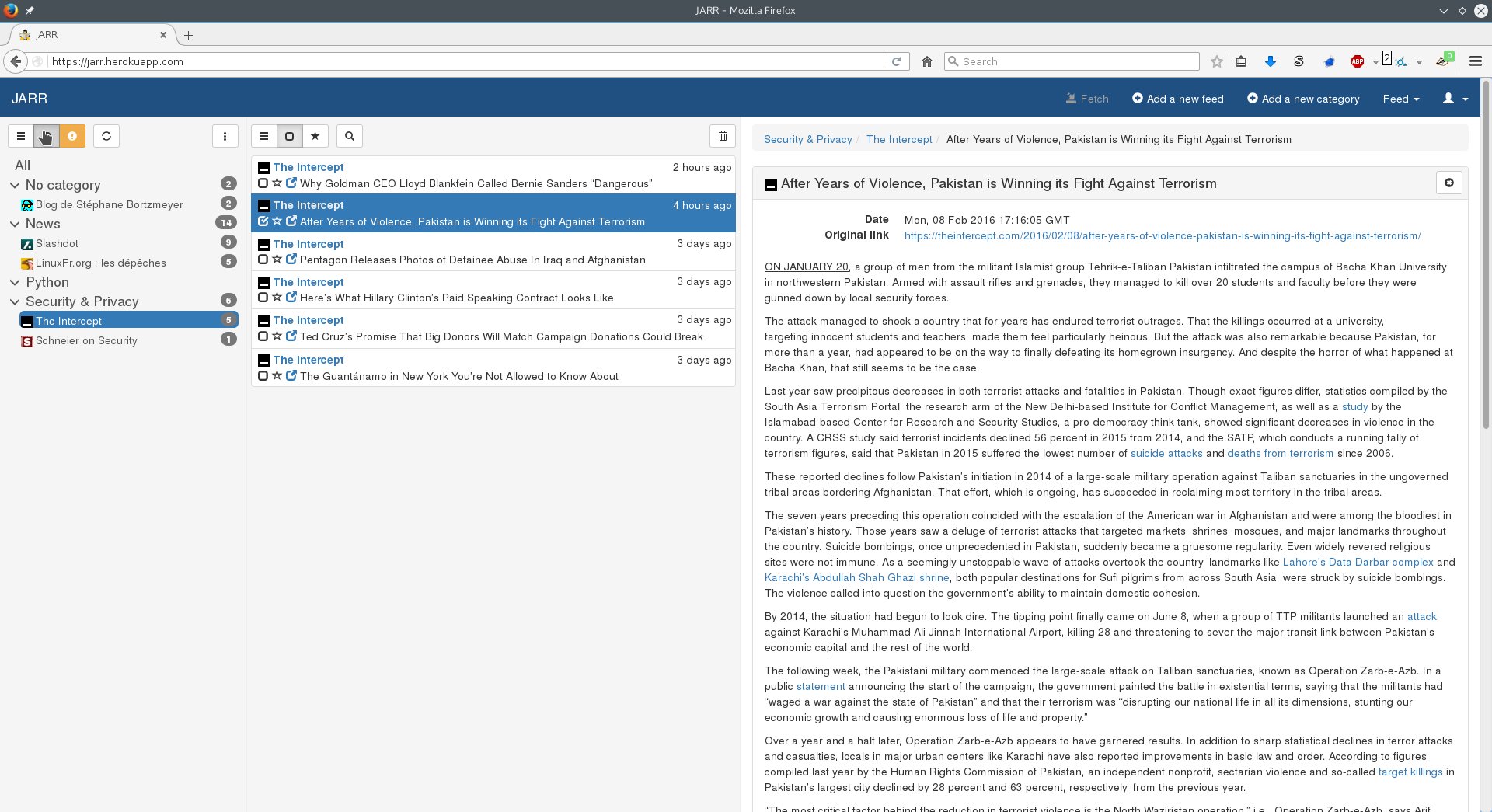
Task: Mark Hillary Clinton speaking article read
Action: tap(263, 298)
